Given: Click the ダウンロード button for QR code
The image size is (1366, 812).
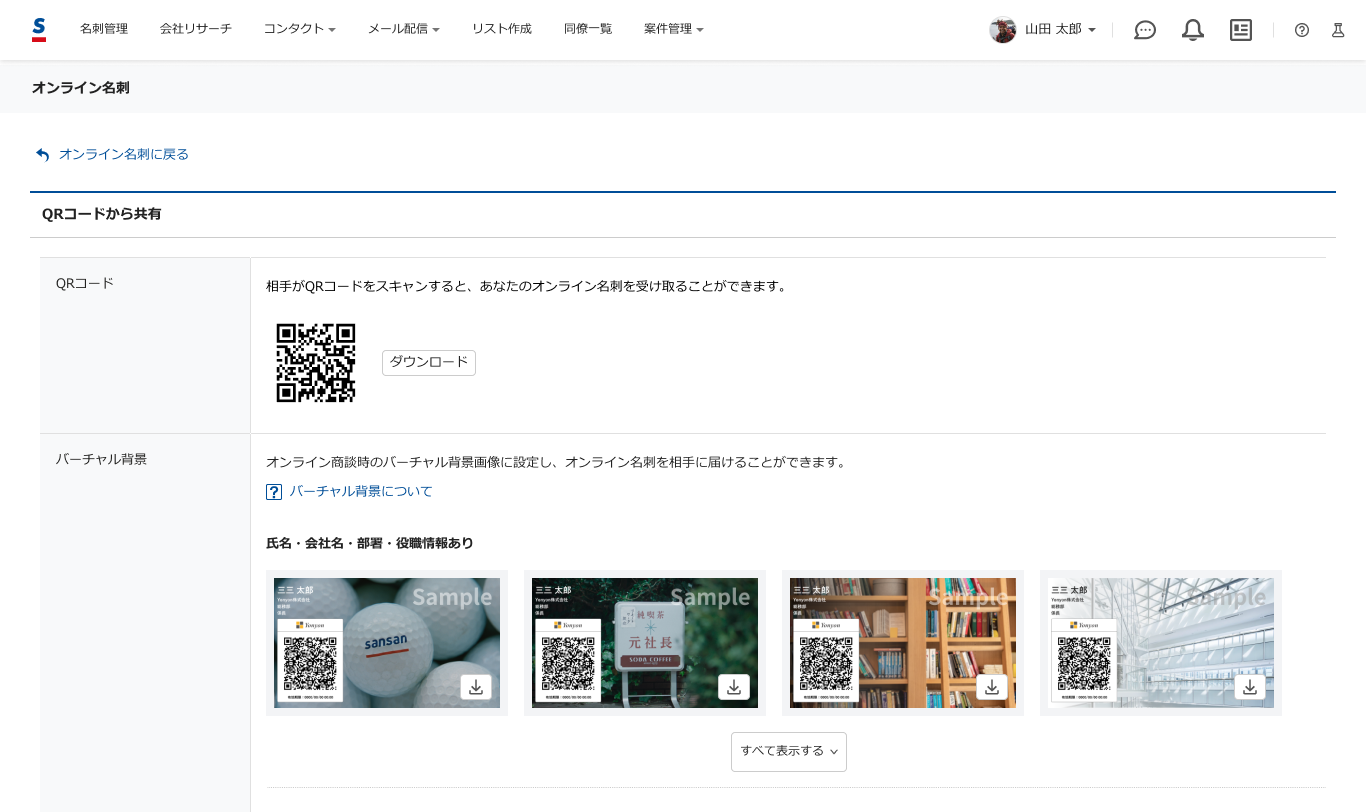Looking at the screenshot, I should pos(429,363).
